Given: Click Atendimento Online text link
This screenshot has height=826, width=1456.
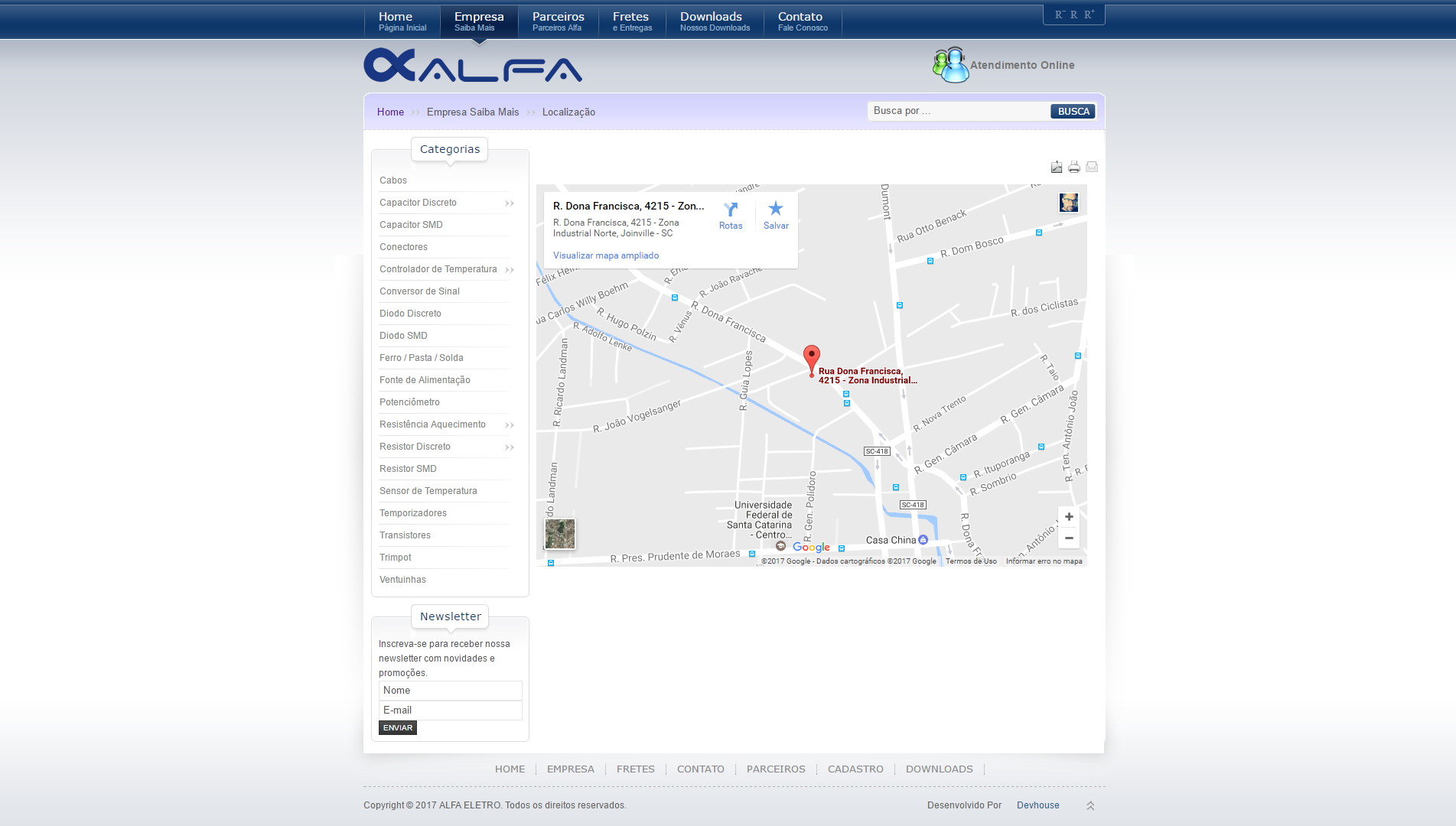Looking at the screenshot, I should [1022, 66].
